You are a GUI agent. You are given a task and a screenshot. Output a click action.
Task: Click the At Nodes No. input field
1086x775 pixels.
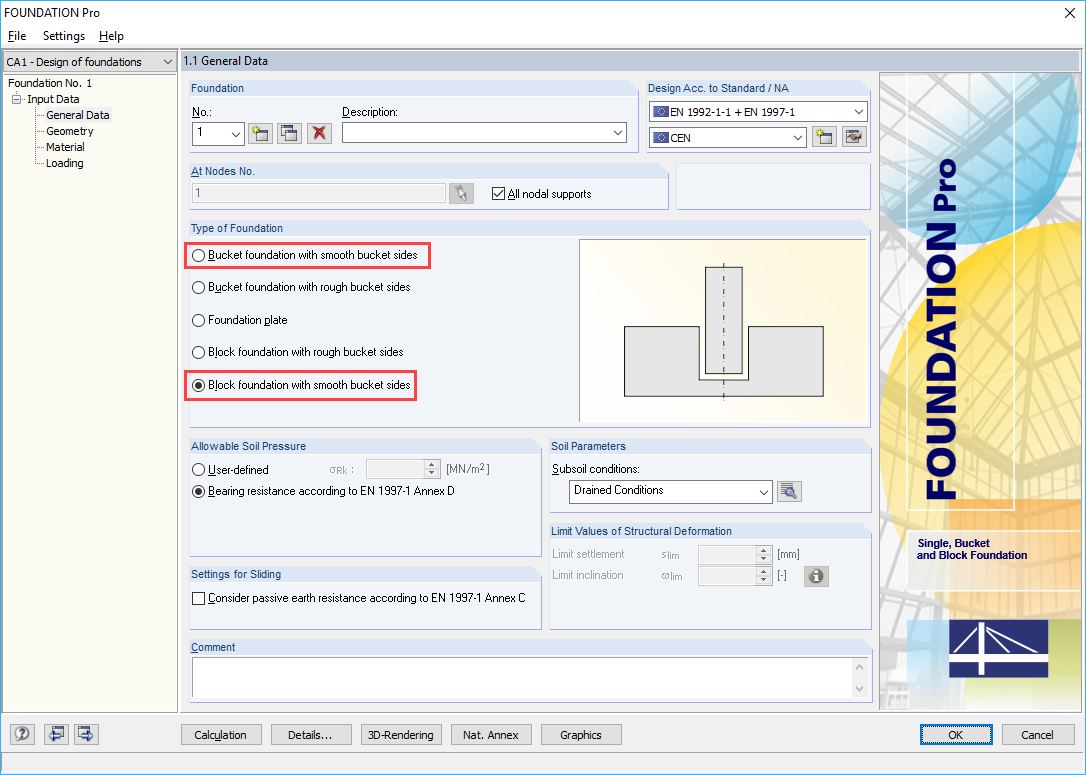(x=319, y=193)
